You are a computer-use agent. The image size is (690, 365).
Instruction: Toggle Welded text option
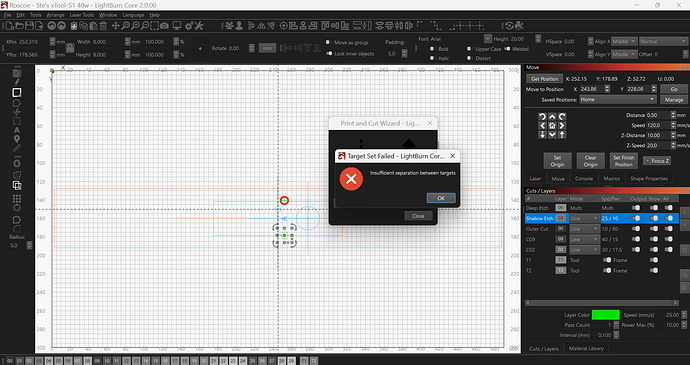click(507, 49)
